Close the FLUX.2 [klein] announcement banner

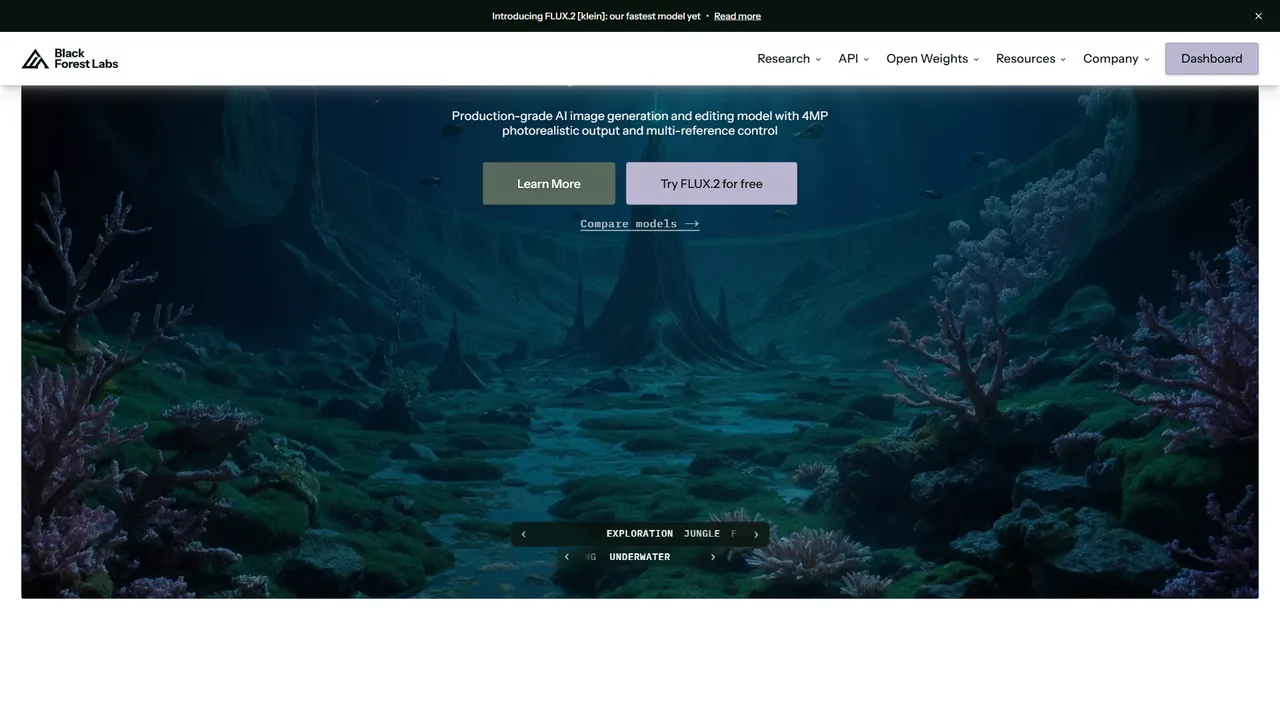pyautogui.click(x=1258, y=16)
